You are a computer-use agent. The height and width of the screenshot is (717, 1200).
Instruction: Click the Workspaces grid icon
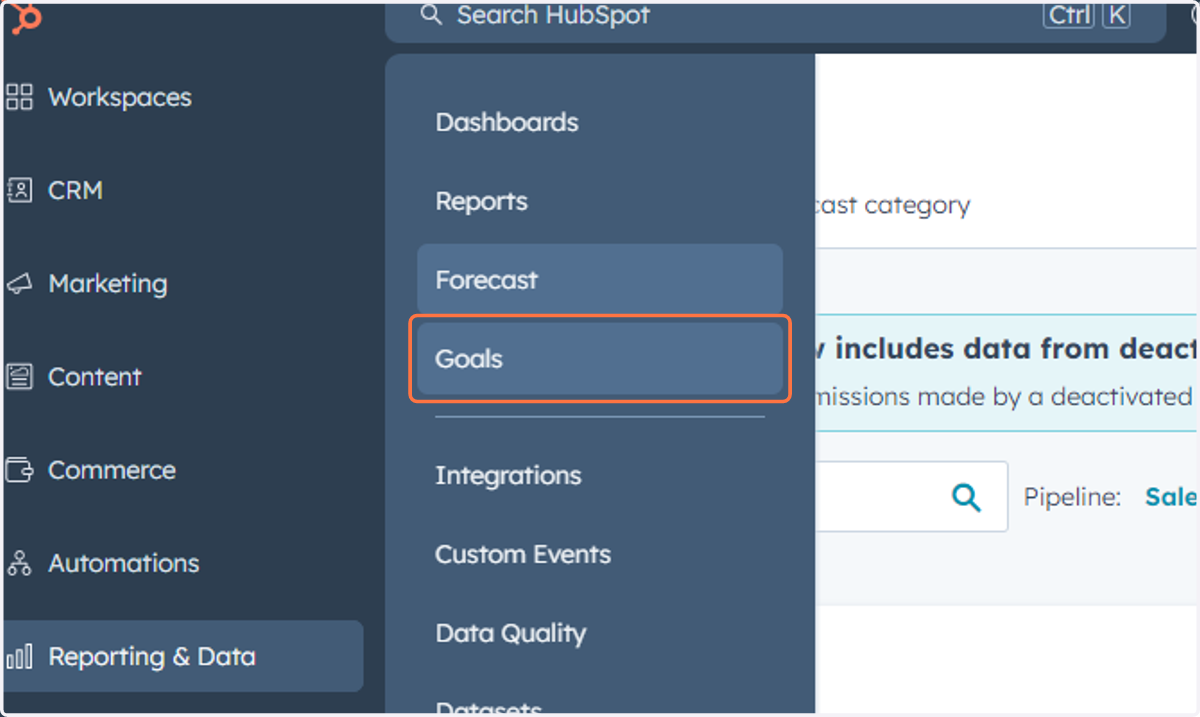pos(19,97)
